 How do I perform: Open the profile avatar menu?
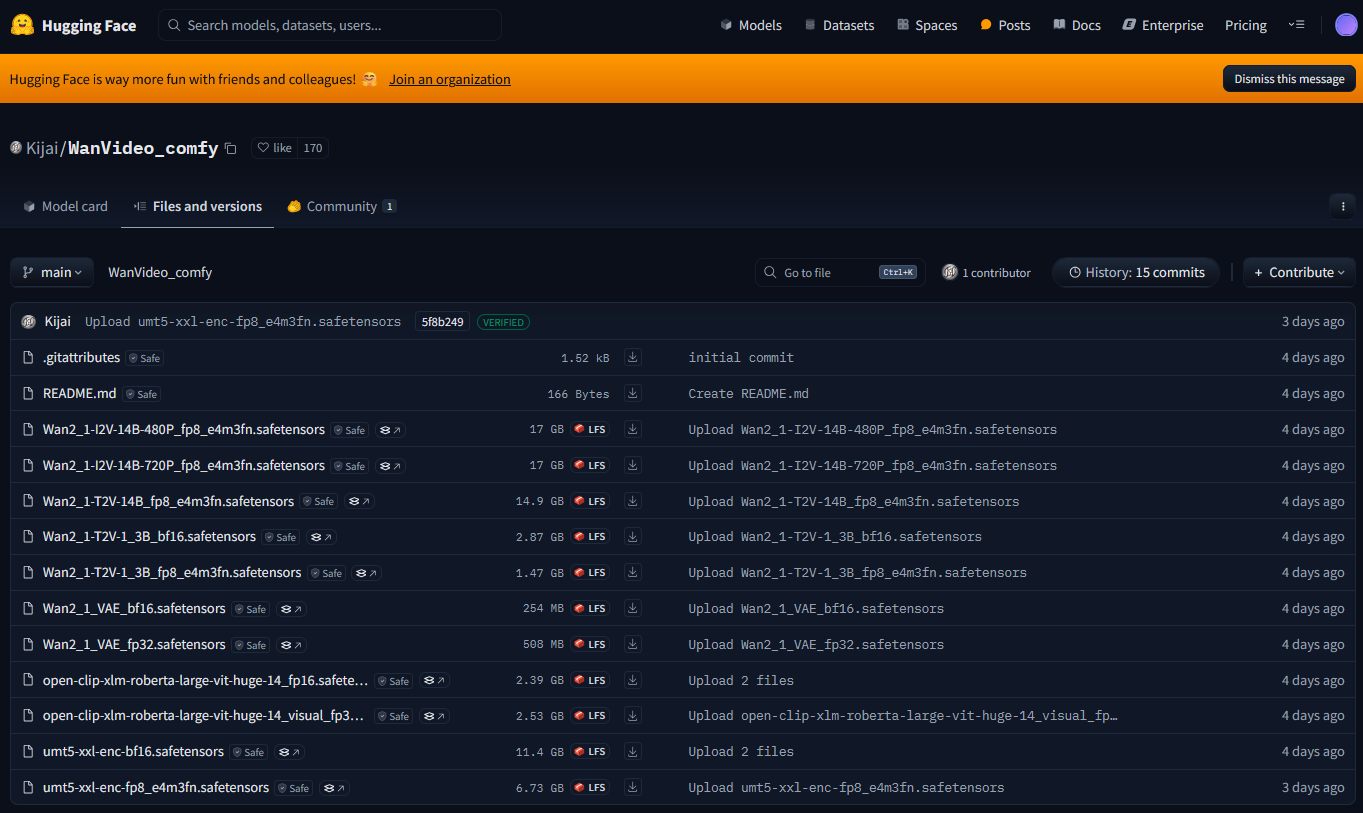[1346, 24]
